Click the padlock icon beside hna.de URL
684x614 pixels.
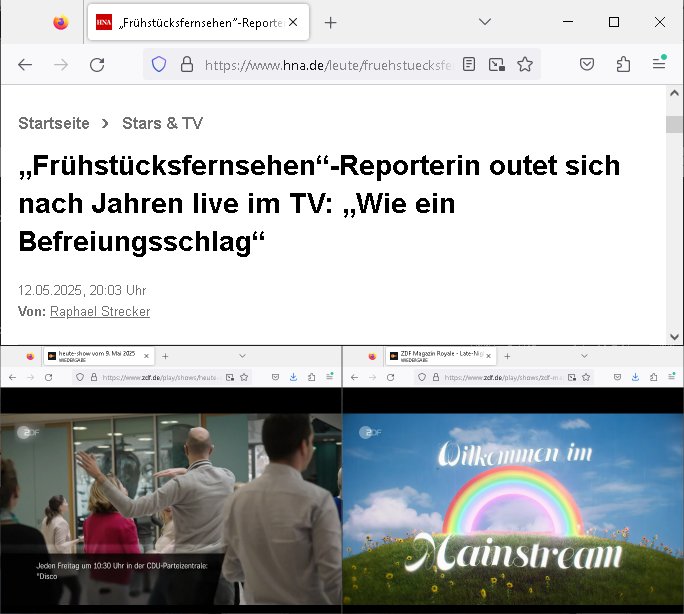[185, 65]
